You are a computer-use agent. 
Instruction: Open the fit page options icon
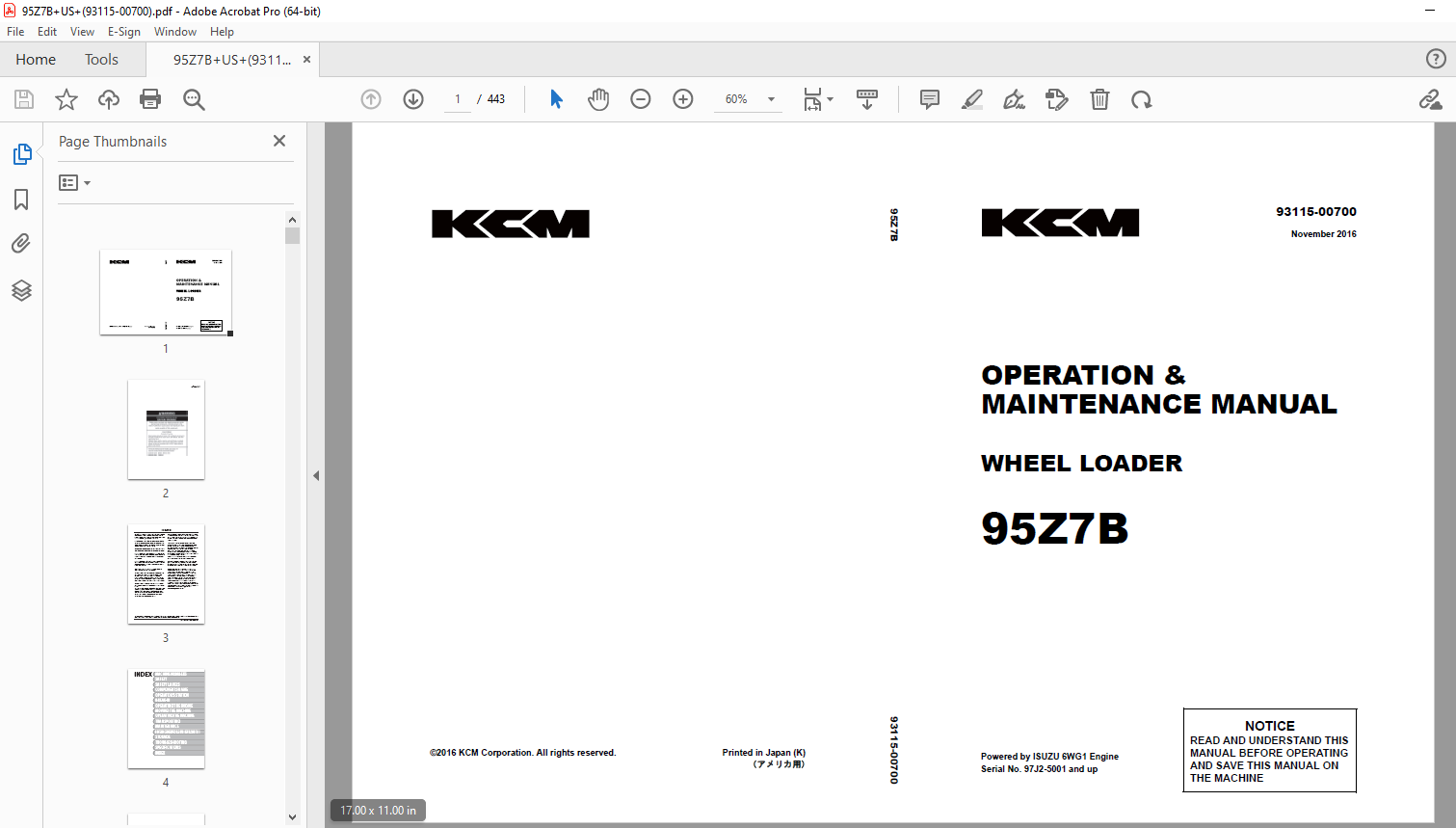click(818, 99)
